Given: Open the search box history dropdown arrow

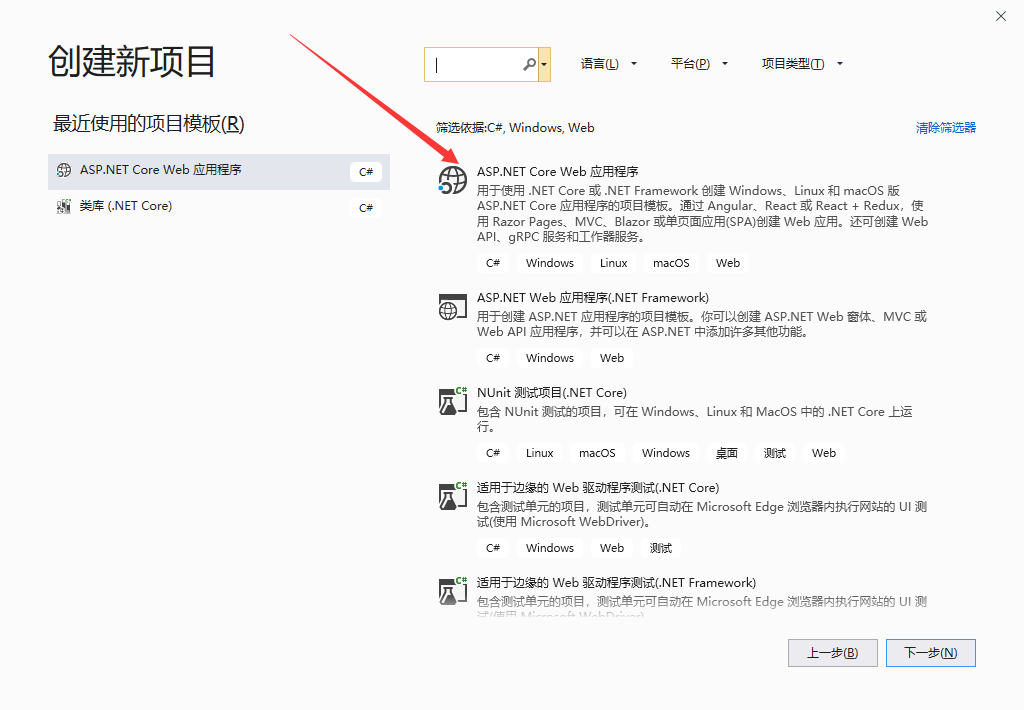Looking at the screenshot, I should click(x=544, y=64).
